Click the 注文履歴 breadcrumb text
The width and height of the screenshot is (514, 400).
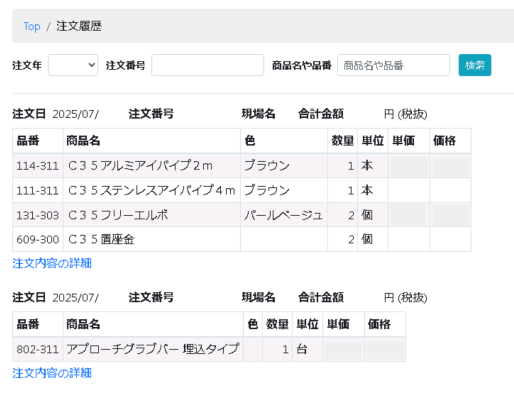click(79, 26)
